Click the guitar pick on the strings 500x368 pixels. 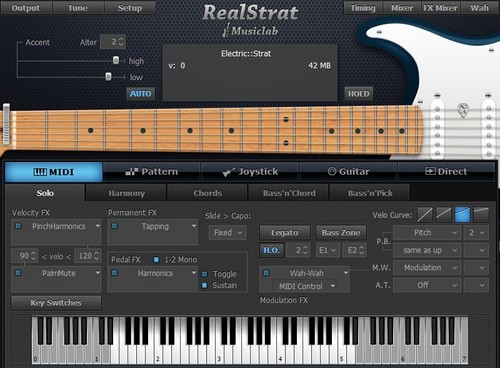pos(463,110)
